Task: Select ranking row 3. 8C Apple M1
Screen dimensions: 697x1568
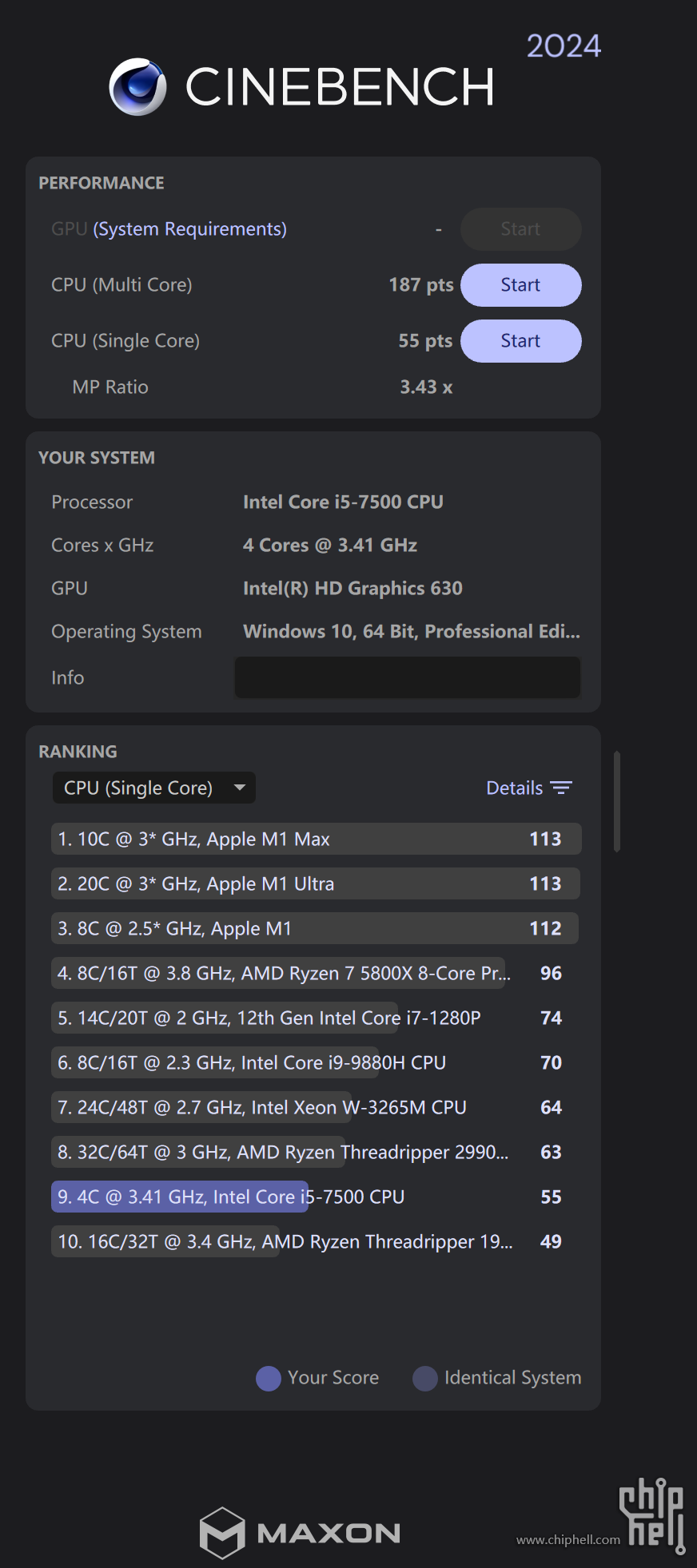Action: (x=316, y=928)
